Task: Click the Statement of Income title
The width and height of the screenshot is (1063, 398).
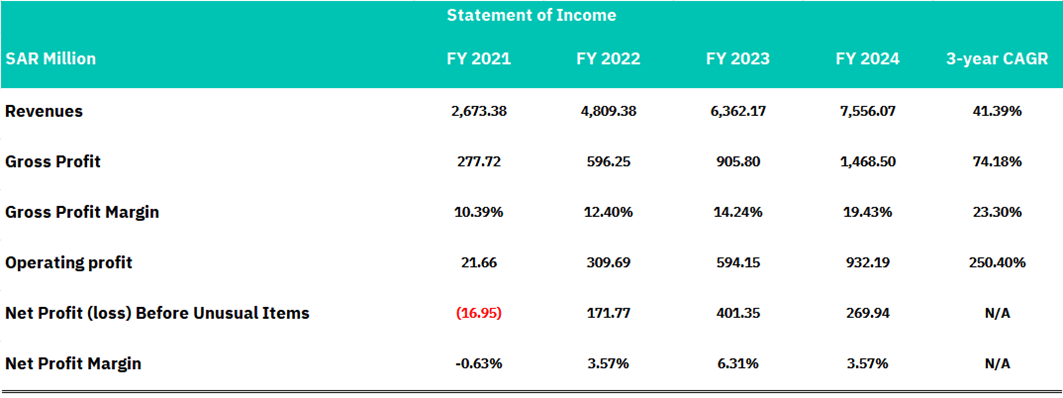Action: click(532, 16)
